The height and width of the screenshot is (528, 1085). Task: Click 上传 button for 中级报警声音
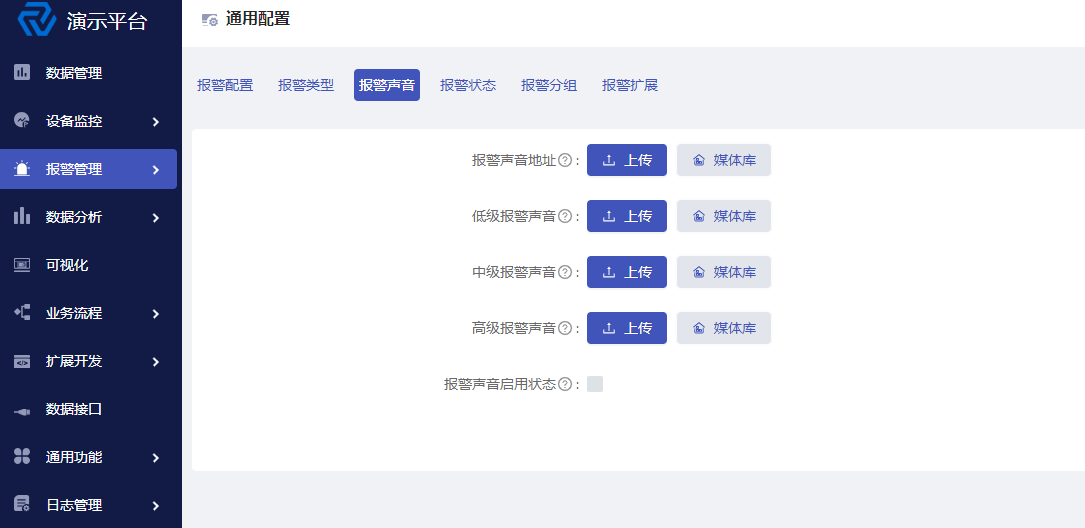[x=627, y=272]
